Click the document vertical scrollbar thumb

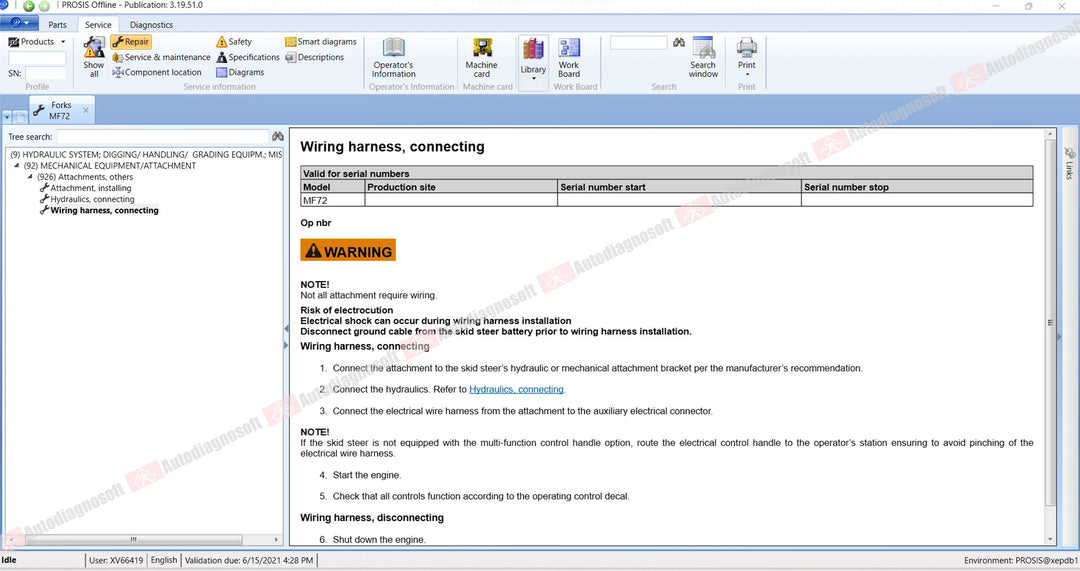click(x=1050, y=322)
